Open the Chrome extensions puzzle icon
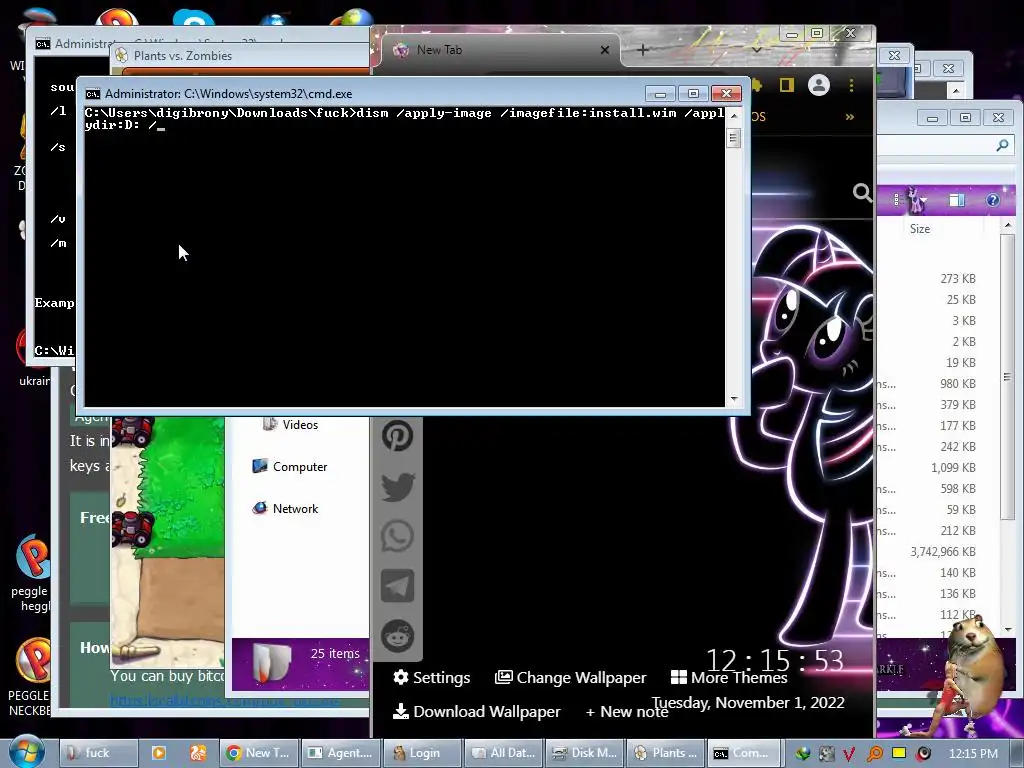The height and width of the screenshot is (768, 1024). 758,85
